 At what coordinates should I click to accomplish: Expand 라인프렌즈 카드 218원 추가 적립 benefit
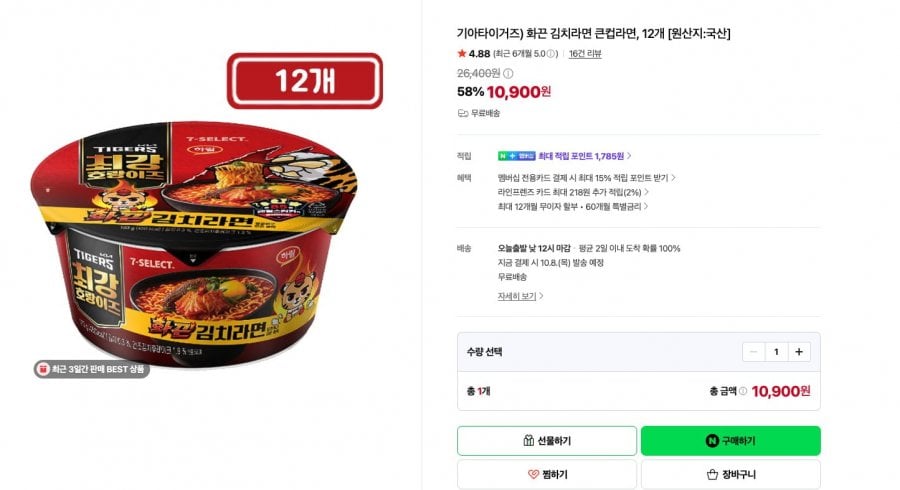(573, 192)
